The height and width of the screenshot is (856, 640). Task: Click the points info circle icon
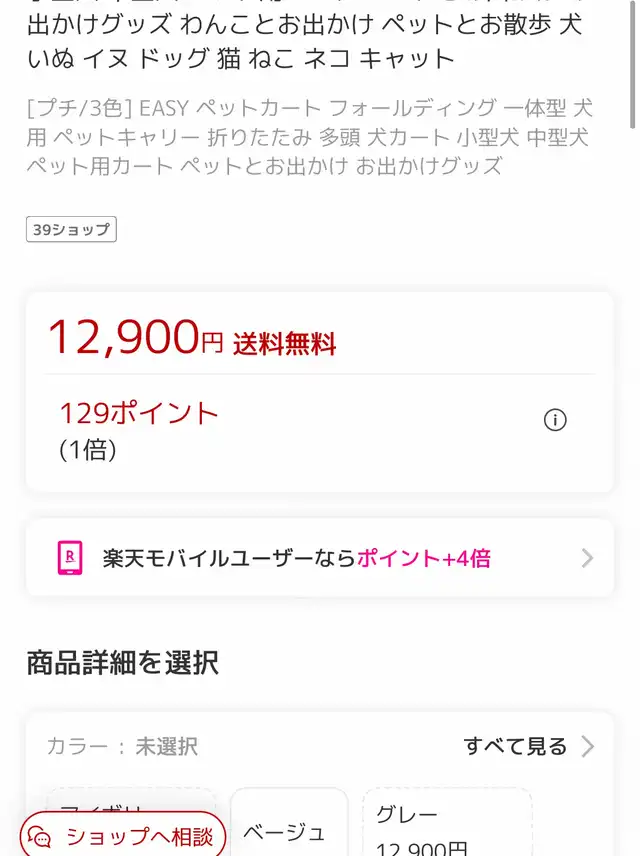pos(555,420)
